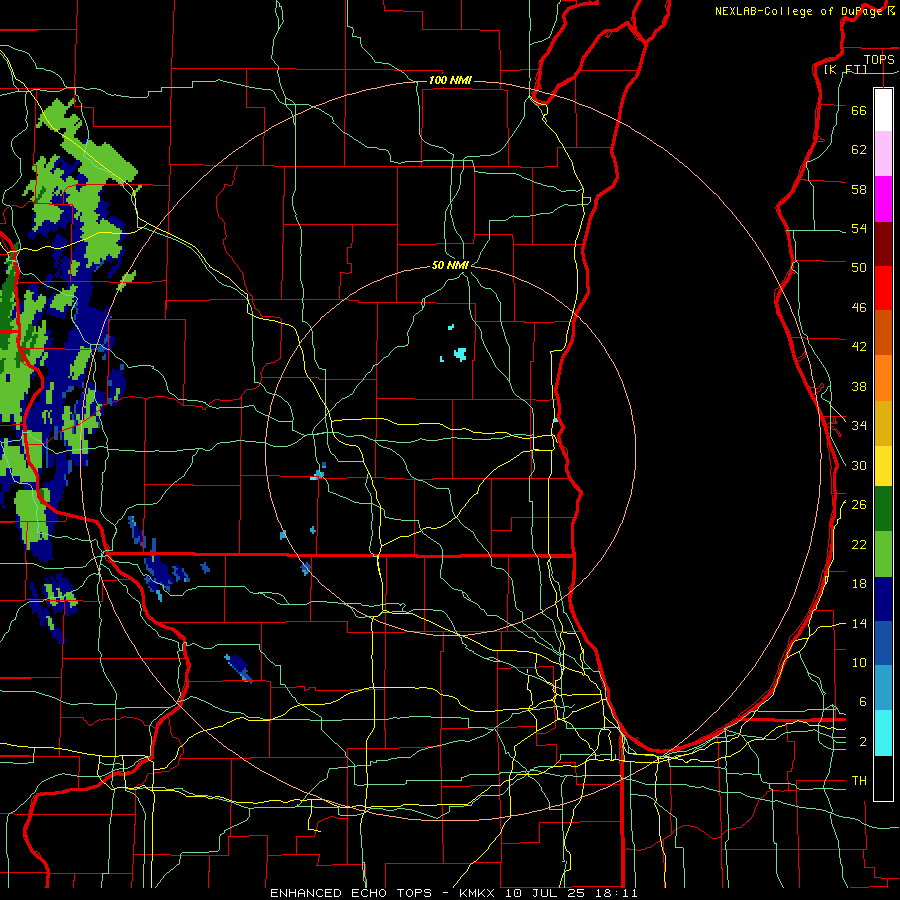Click the 'ENHANCED ECHO TOPS' product title

coord(350,893)
